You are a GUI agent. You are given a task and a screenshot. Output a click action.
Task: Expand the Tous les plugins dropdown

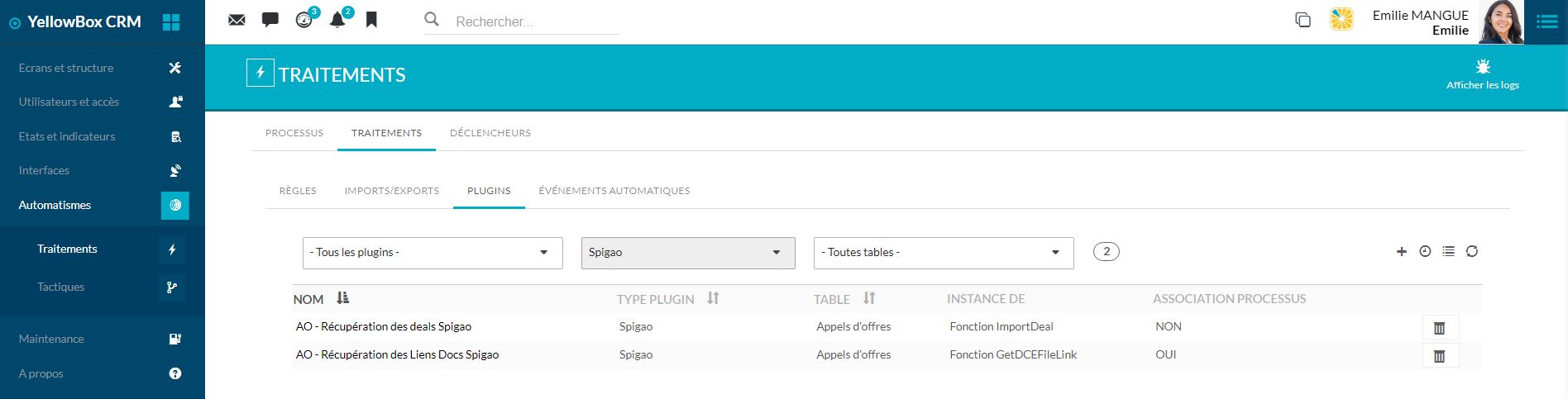pos(433,253)
